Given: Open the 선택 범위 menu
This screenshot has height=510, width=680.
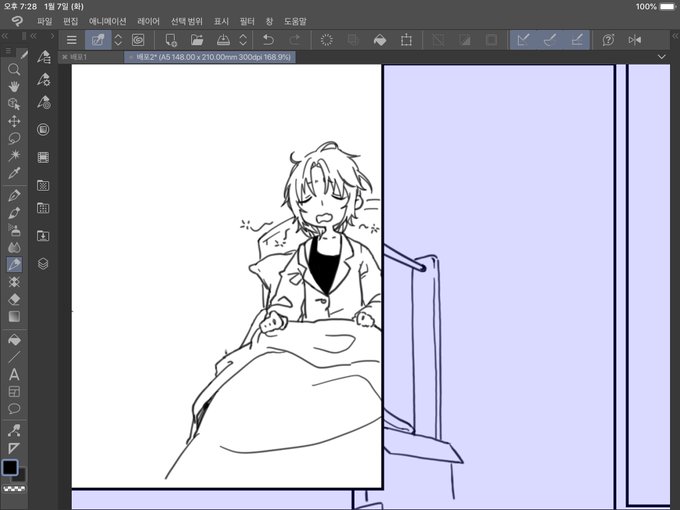Looking at the screenshot, I should (x=186, y=21).
